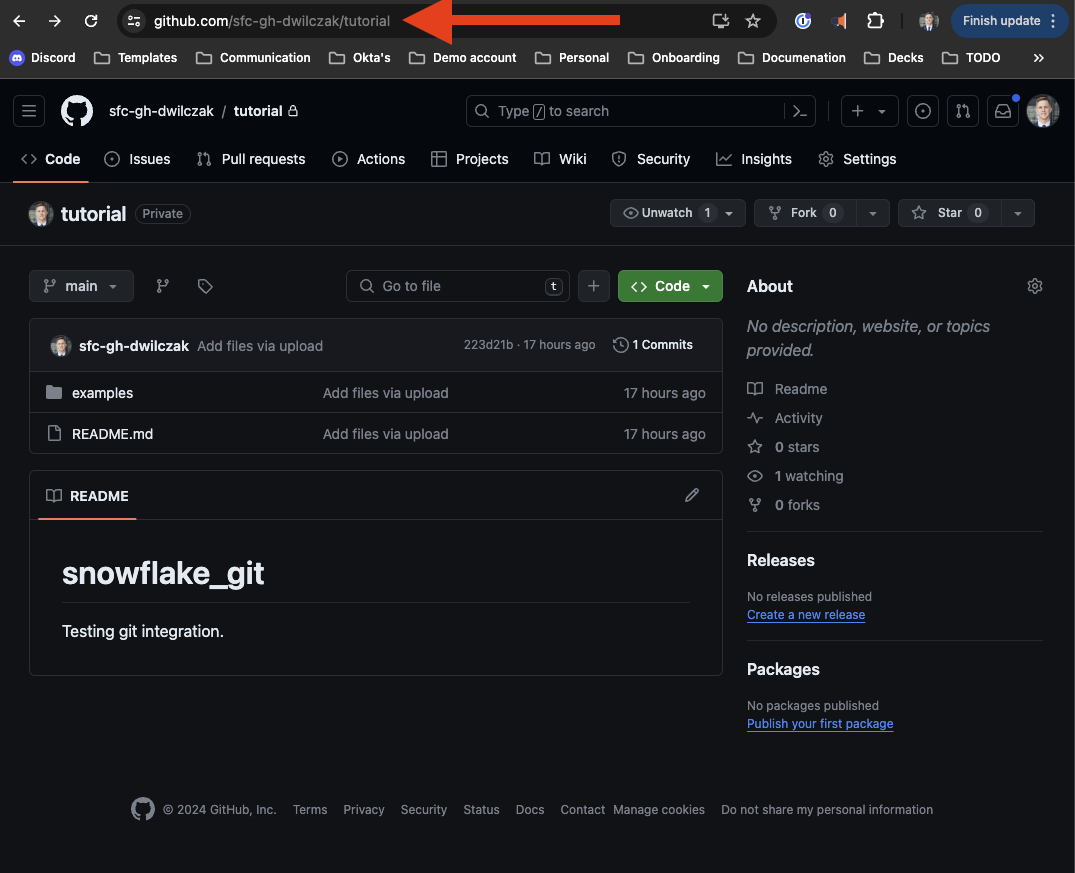
Task: Show more bookmarks with double chevron
Action: coord(1039,58)
